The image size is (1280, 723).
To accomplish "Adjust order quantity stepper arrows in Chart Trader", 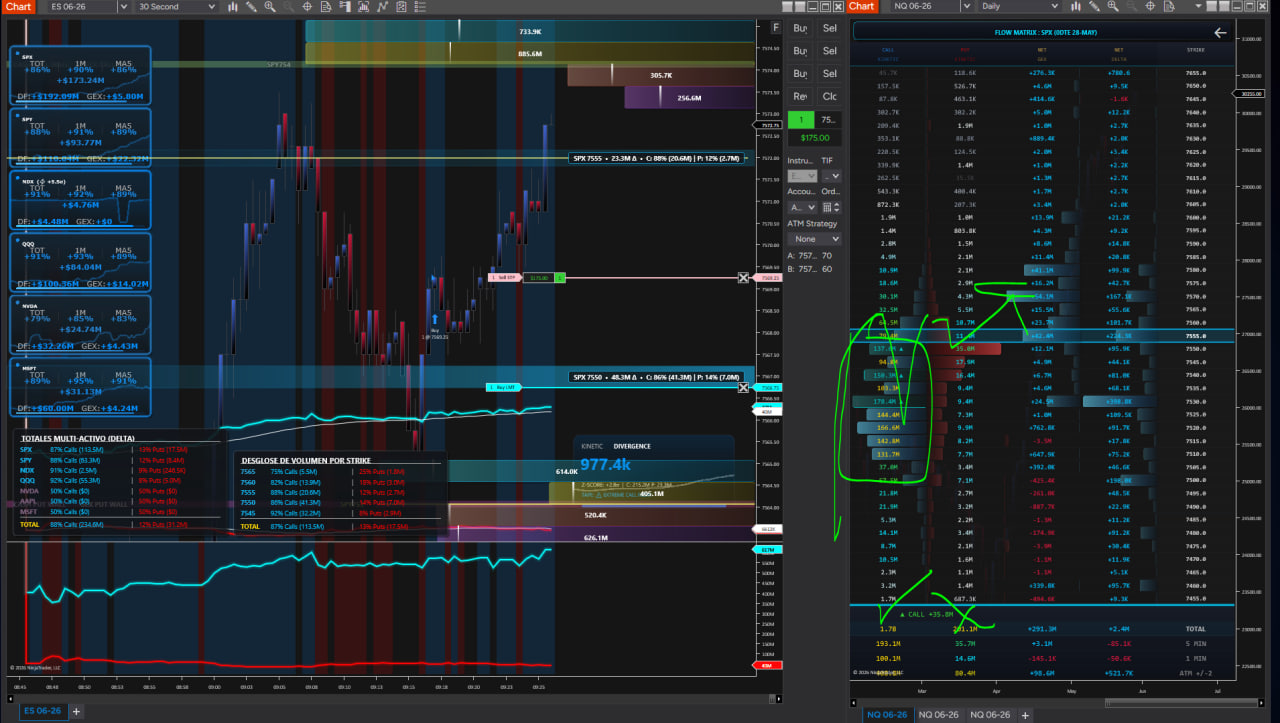I will [837, 207].
